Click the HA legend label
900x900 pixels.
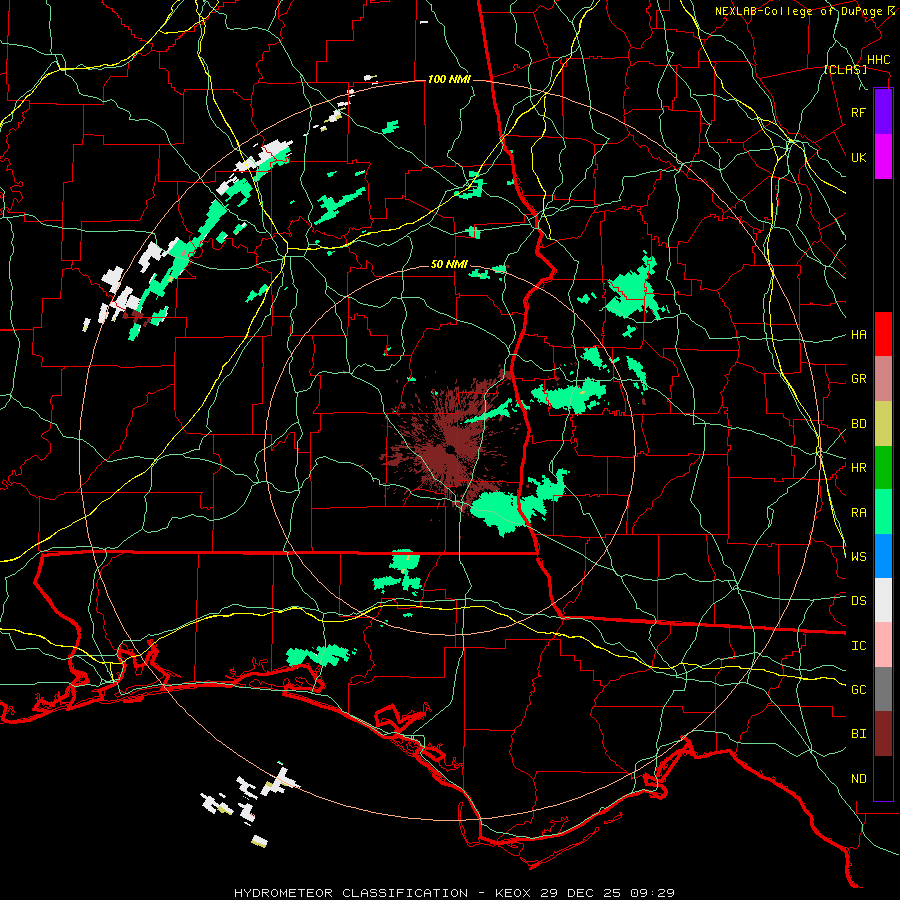[x=858, y=334]
